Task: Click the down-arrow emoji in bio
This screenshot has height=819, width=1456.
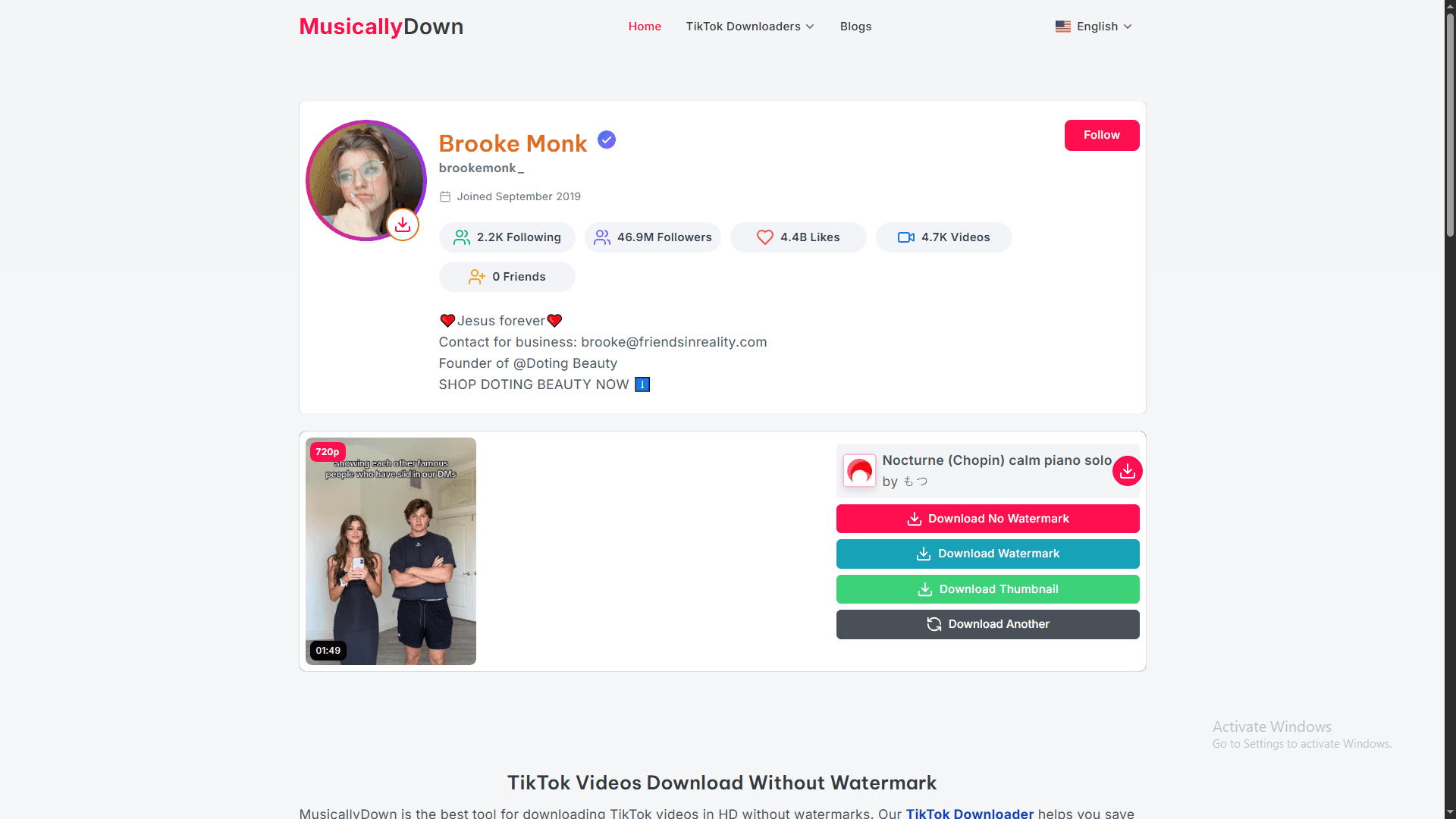Action: [642, 384]
